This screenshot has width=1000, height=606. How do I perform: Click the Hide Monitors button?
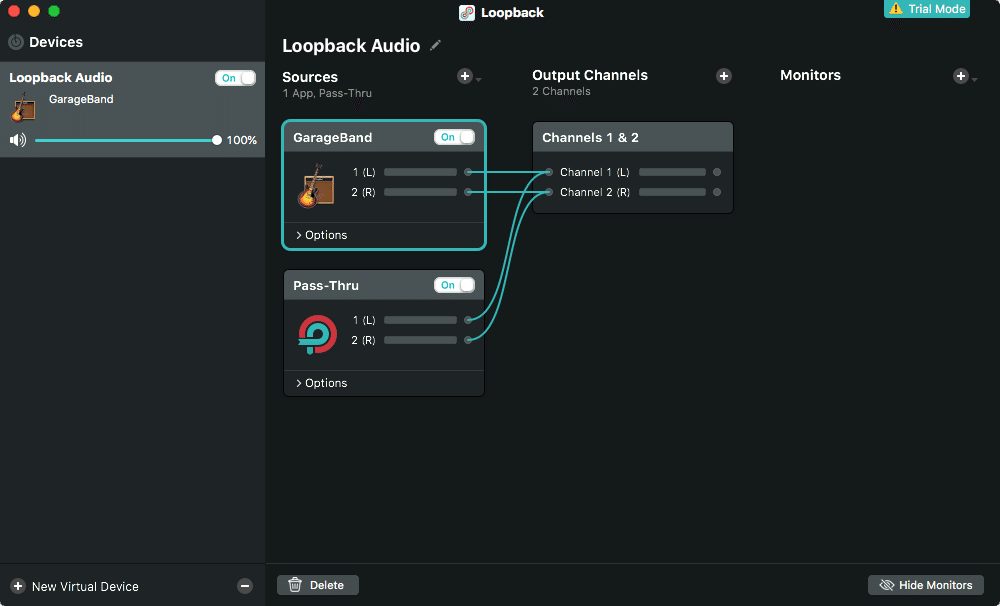925,585
